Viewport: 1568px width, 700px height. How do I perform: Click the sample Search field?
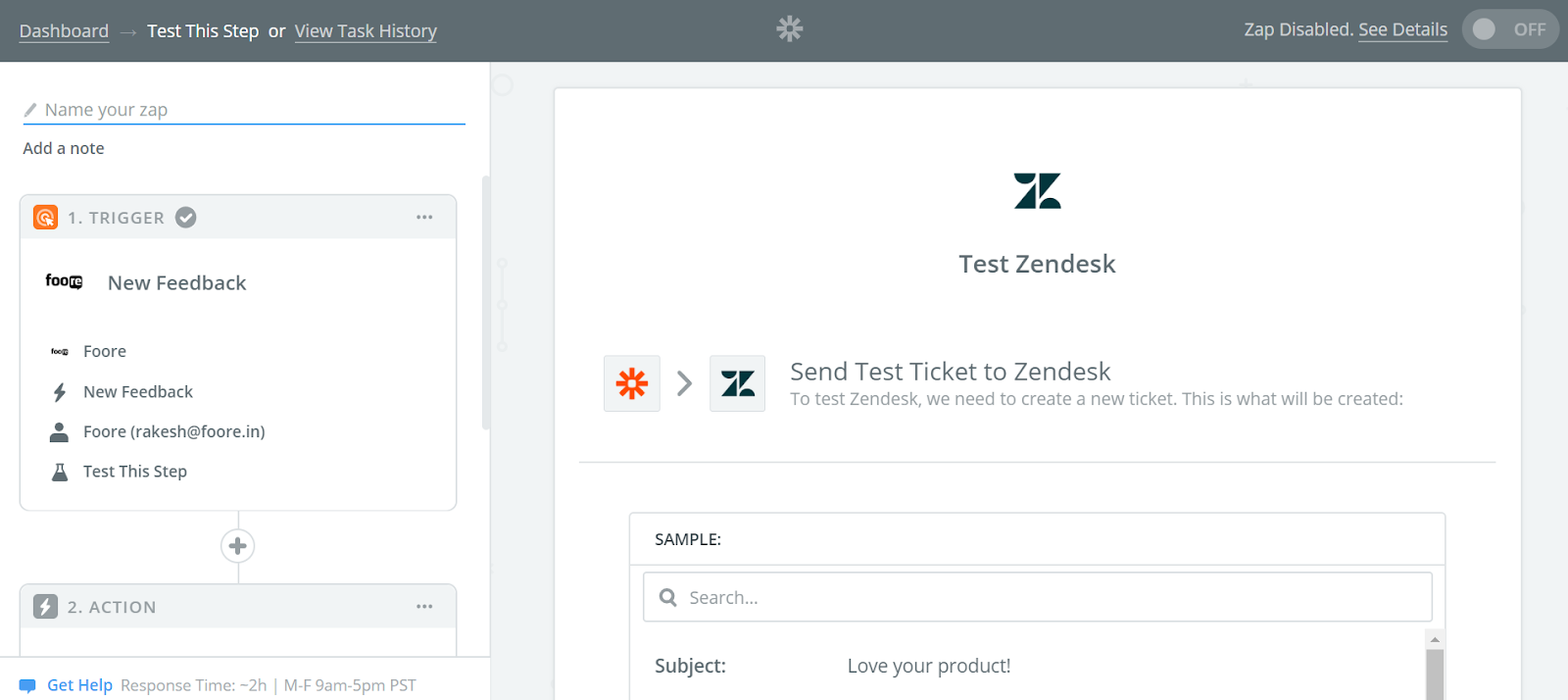tap(1037, 597)
